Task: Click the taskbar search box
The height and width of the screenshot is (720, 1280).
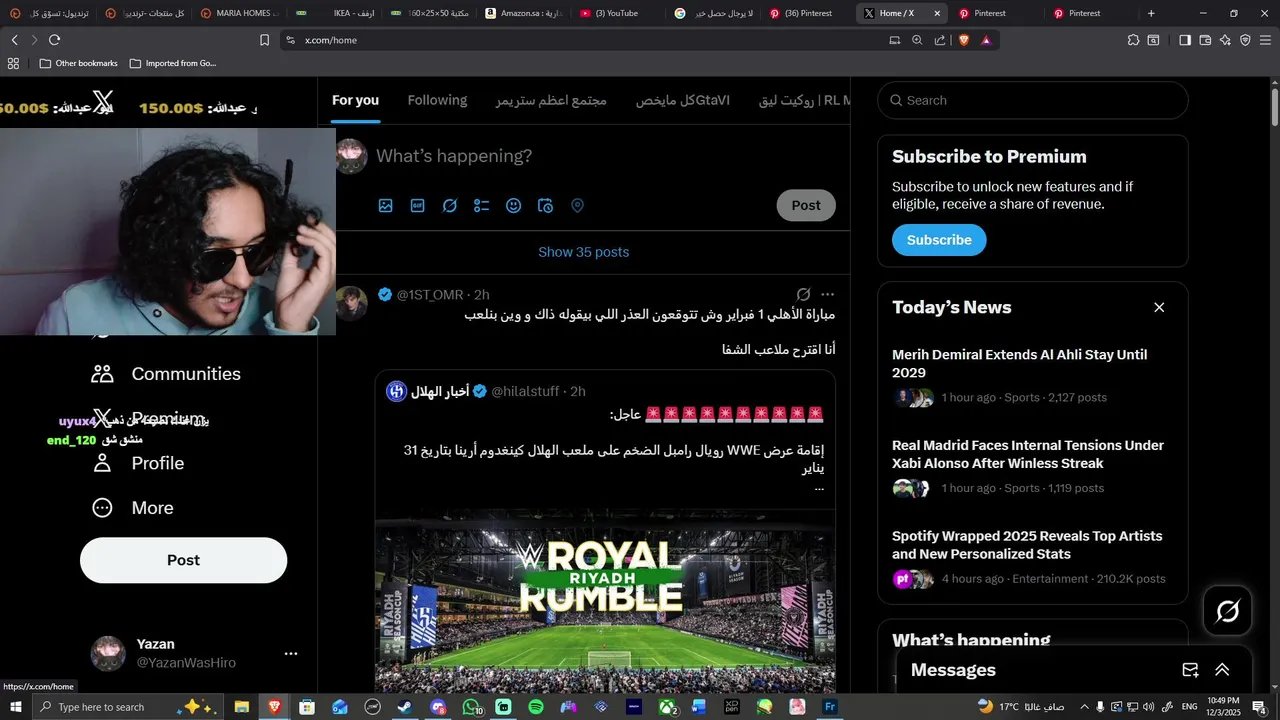Action: coord(130,707)
